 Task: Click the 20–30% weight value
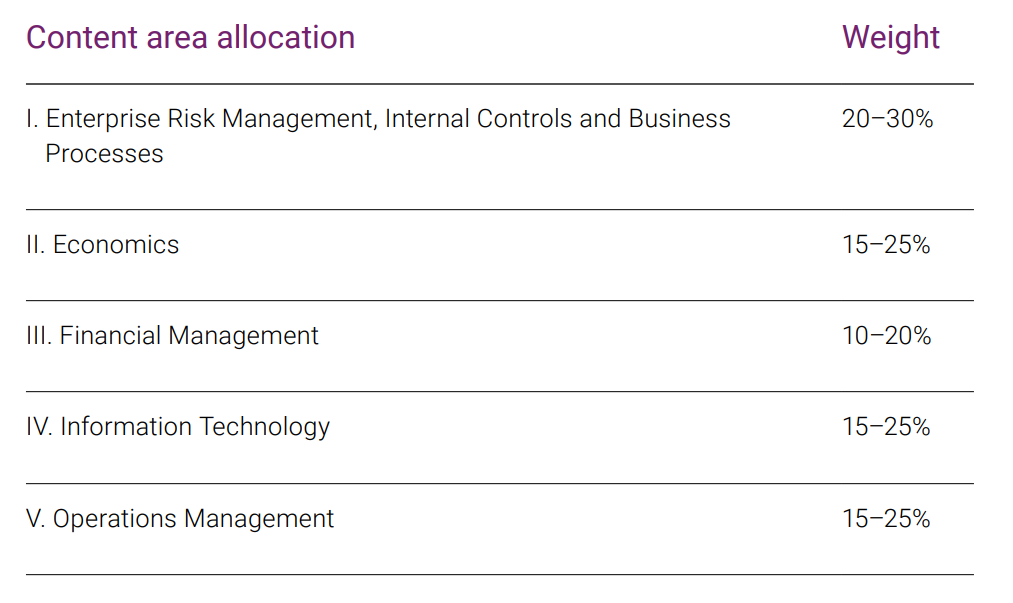887,119
